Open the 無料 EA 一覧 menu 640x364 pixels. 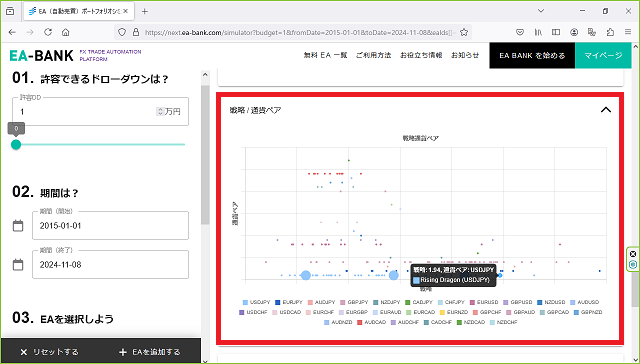pyautogui.click(x=325, y=55)
